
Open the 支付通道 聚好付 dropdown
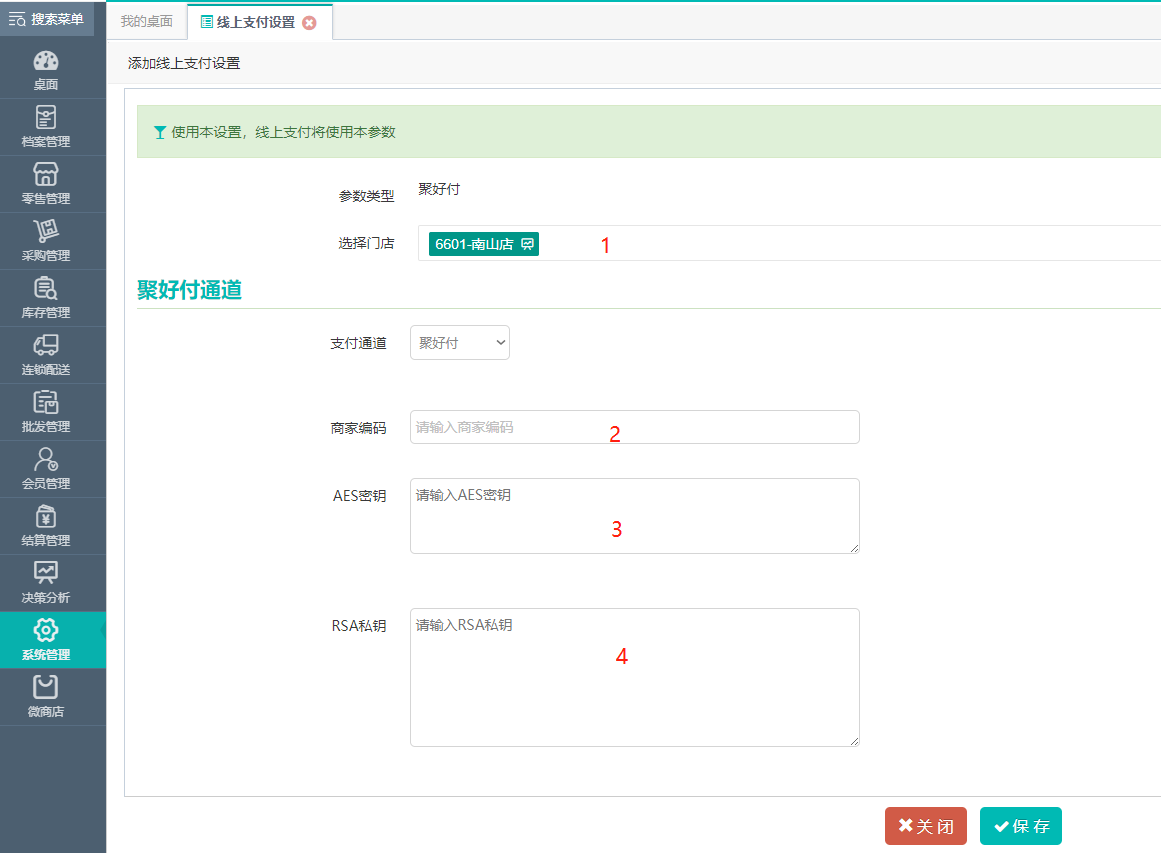coord(460,343)
